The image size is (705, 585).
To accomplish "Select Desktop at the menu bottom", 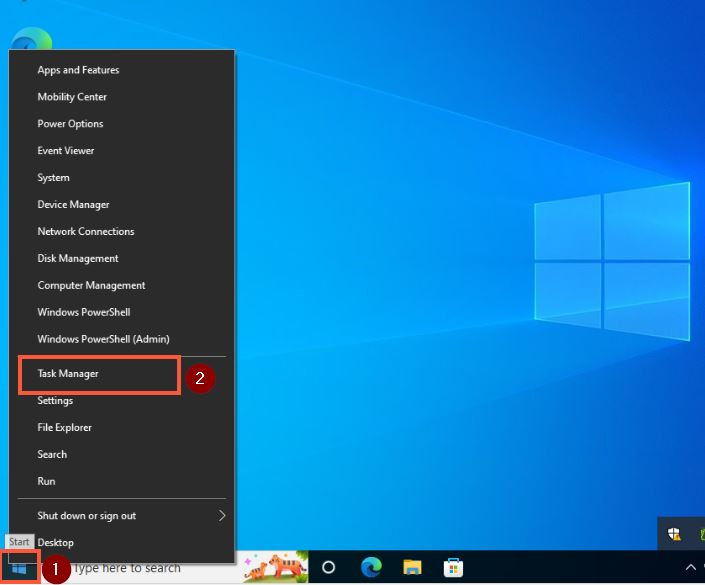I will (121, 543).
